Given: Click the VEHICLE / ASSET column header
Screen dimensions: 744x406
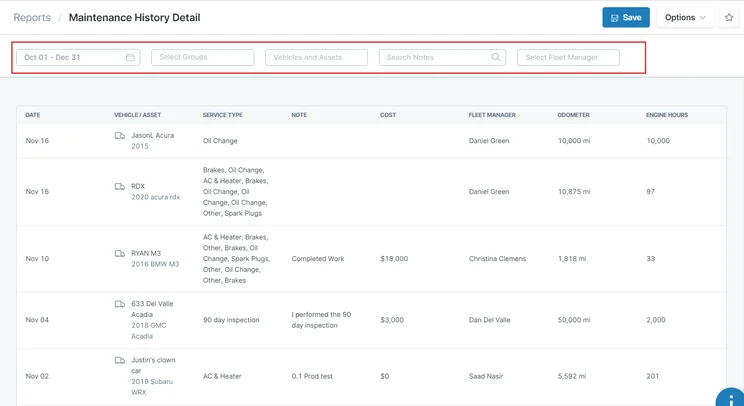Looking at the screenshot, I should click(x=138, y=115).
